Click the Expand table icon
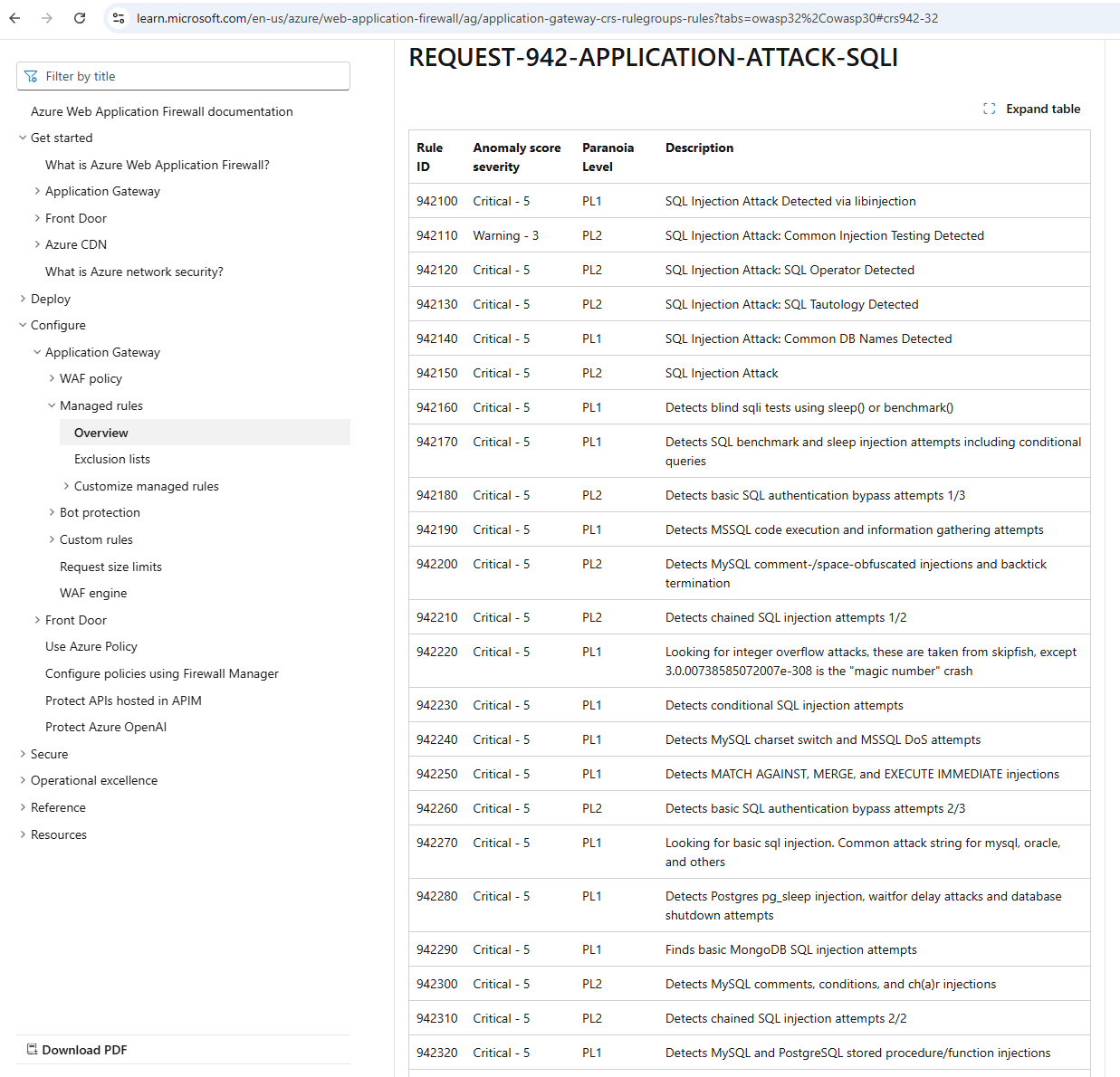Screen dimensions: 1120x1077 [x=989, y=109]
